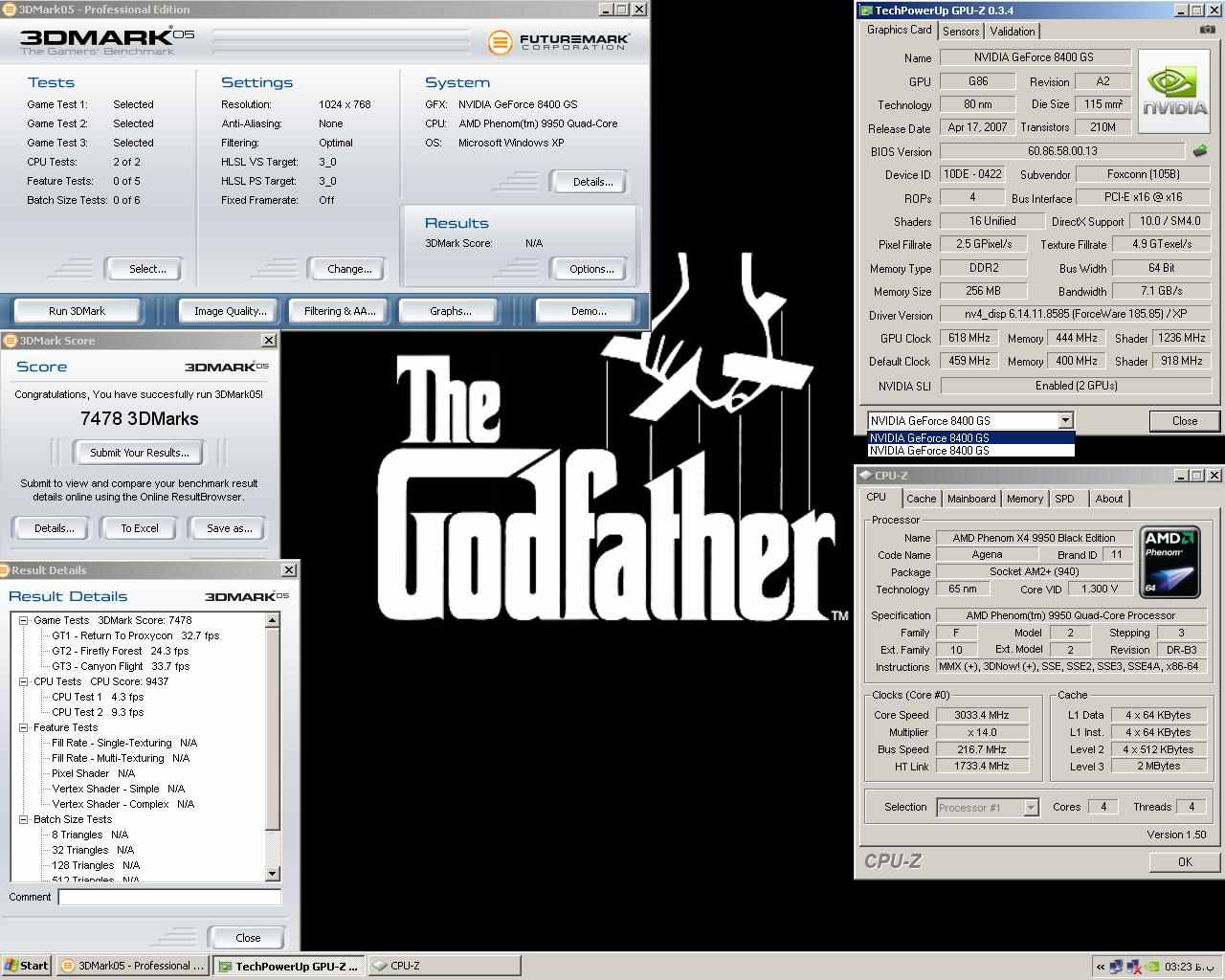Collapse the Feature Tests tree node
The width and height of the screenshot is (1225, 980).
point(24,727)
